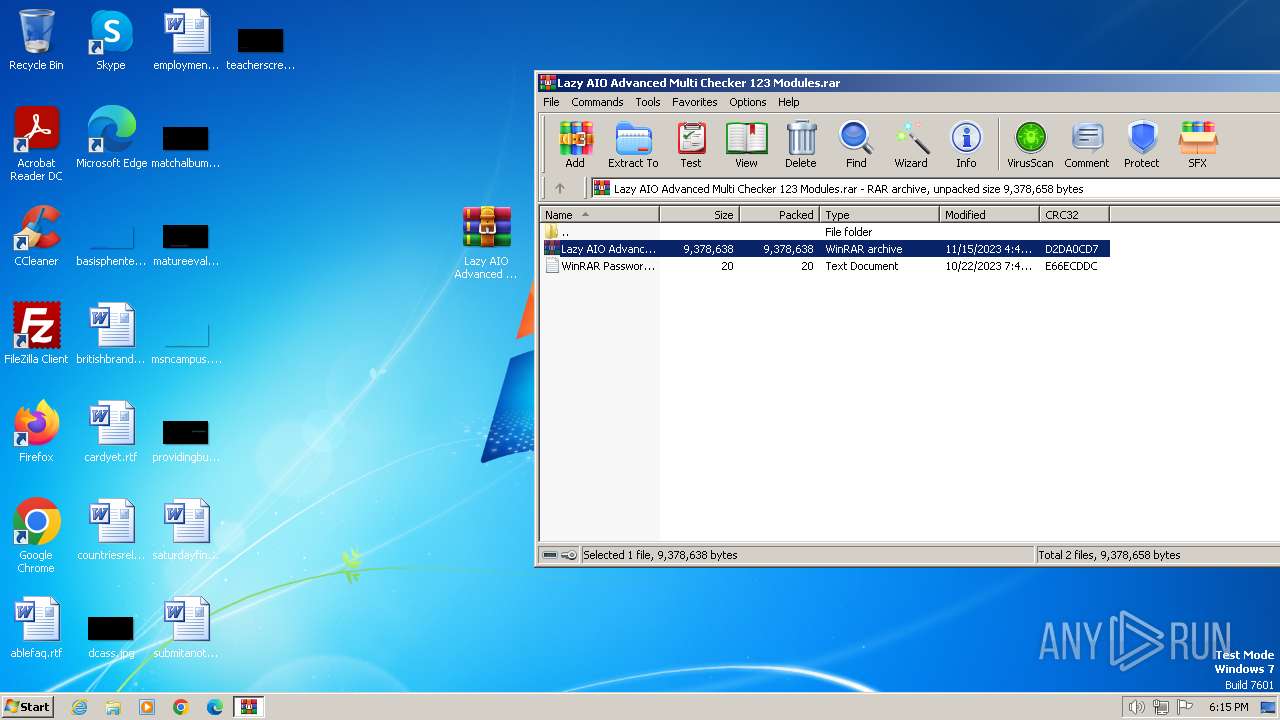The width and height of the screenshot is (1280, 720).
Task: Click the employmen document on desktop
Action: [186, 41]
